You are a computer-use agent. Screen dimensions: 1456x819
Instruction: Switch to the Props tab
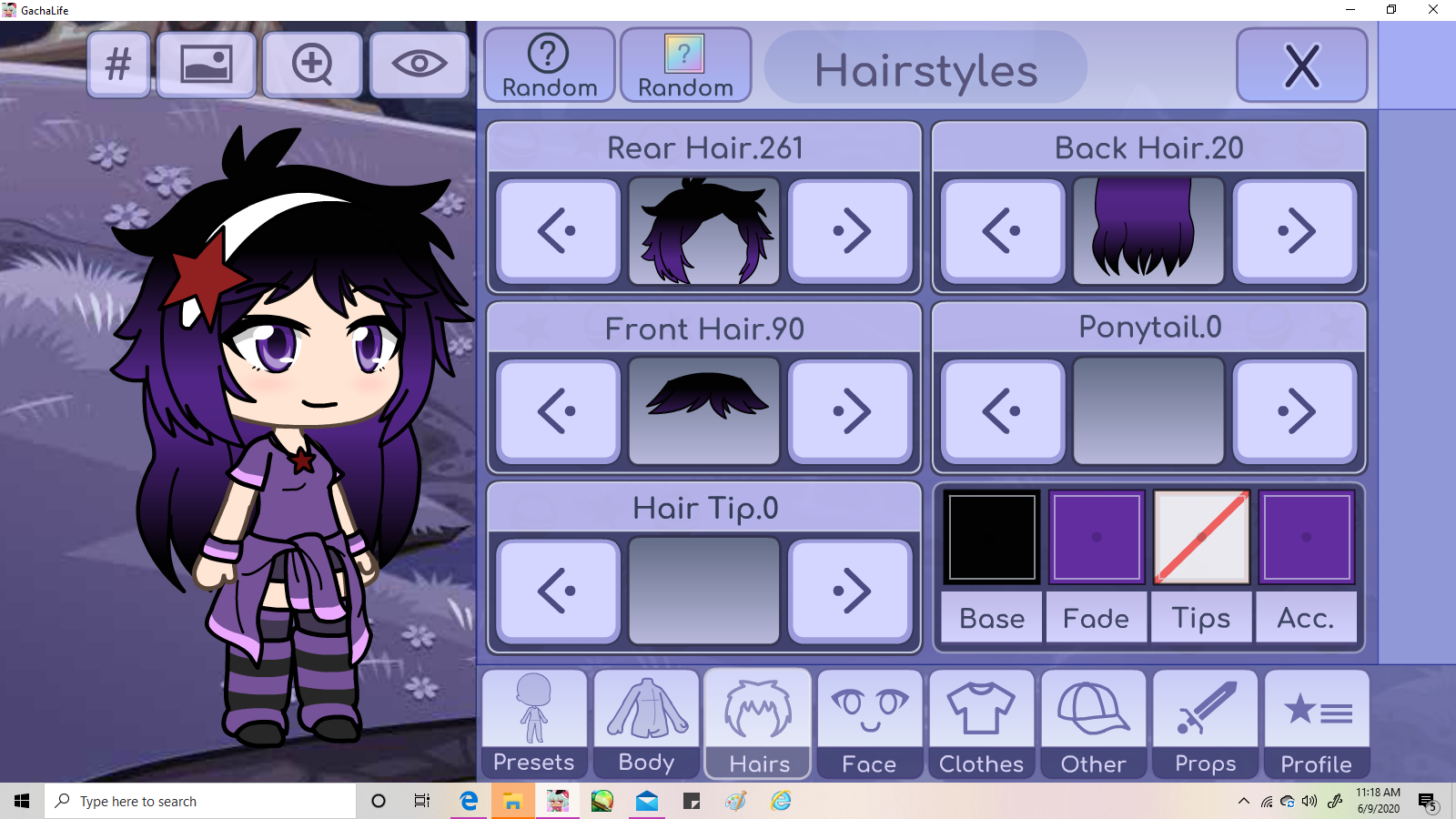pyautogui.click(x=1206, y=724)
